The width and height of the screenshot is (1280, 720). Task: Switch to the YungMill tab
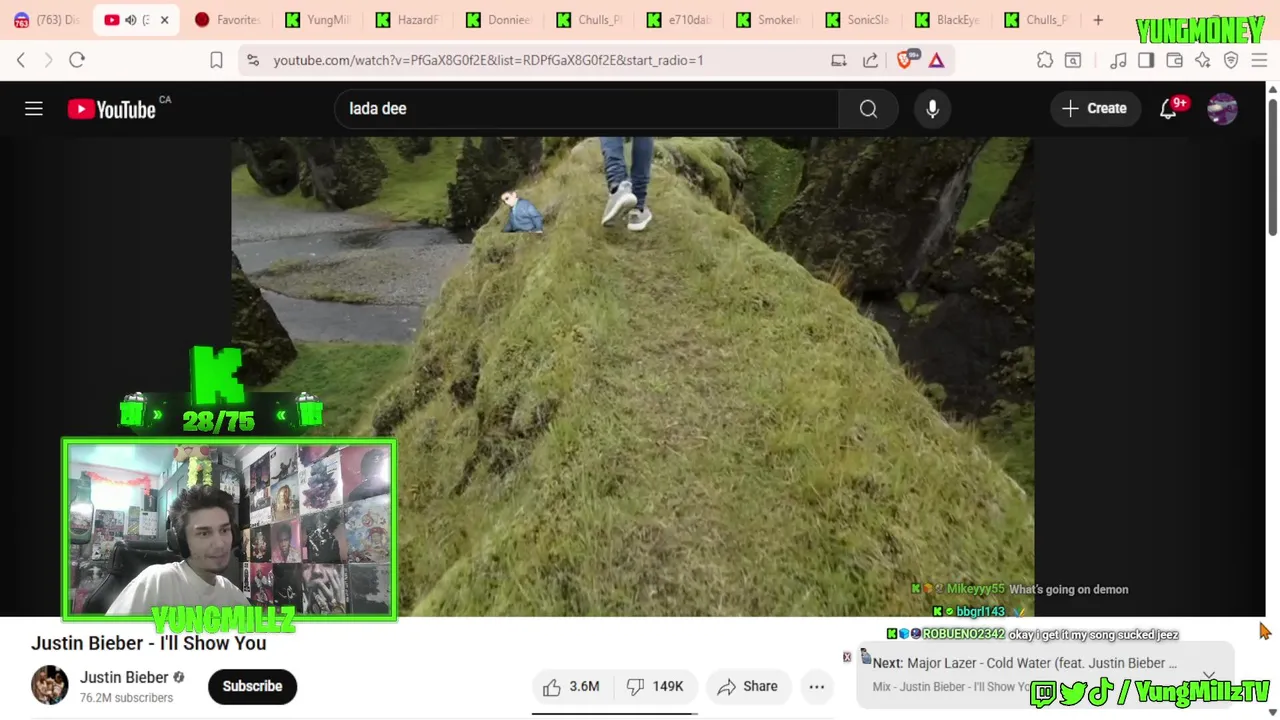(318, 20)
